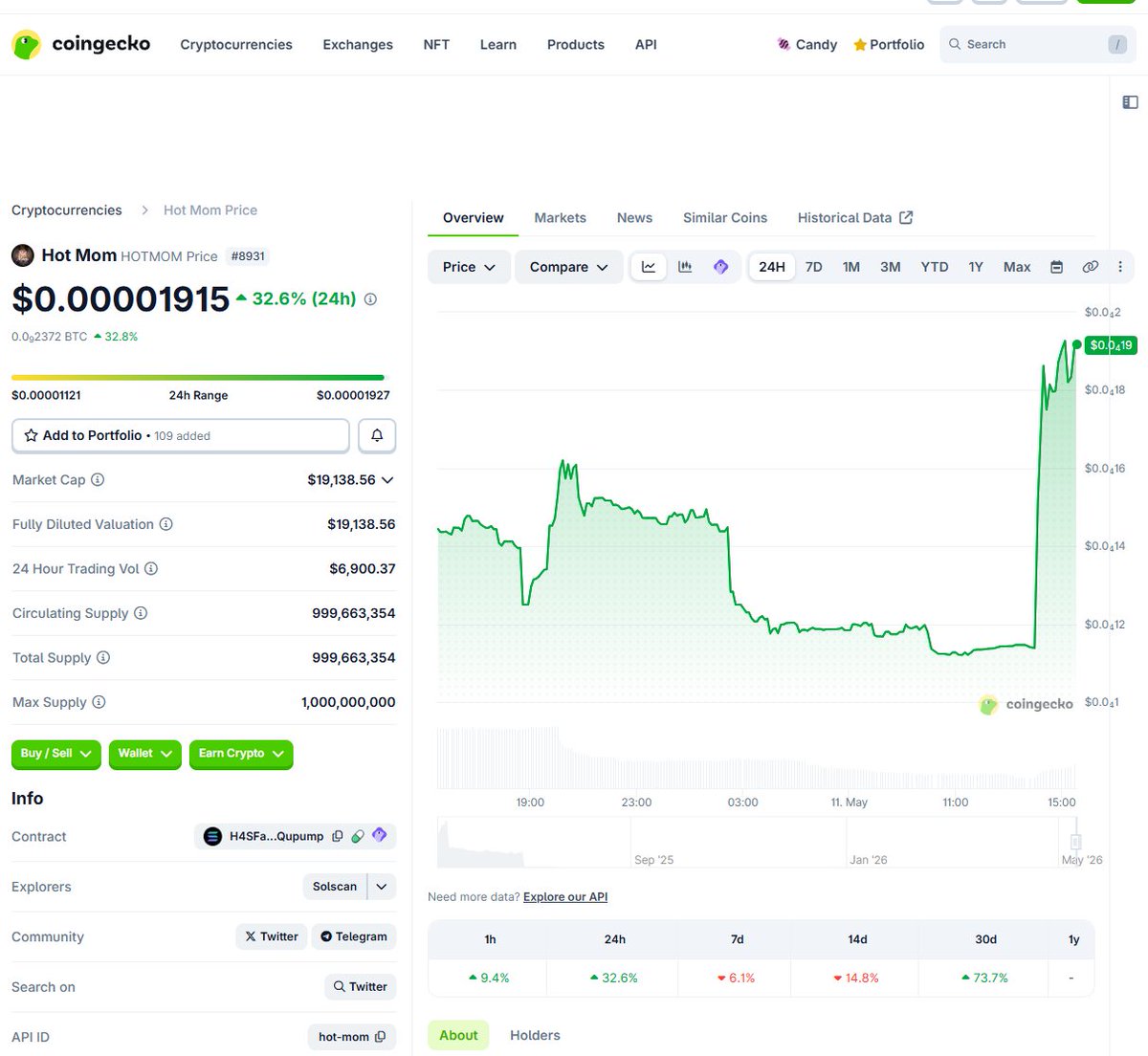Click the price alert bell icon
Viewport: 1148px width, 1056px height.
tap(377, 435)
